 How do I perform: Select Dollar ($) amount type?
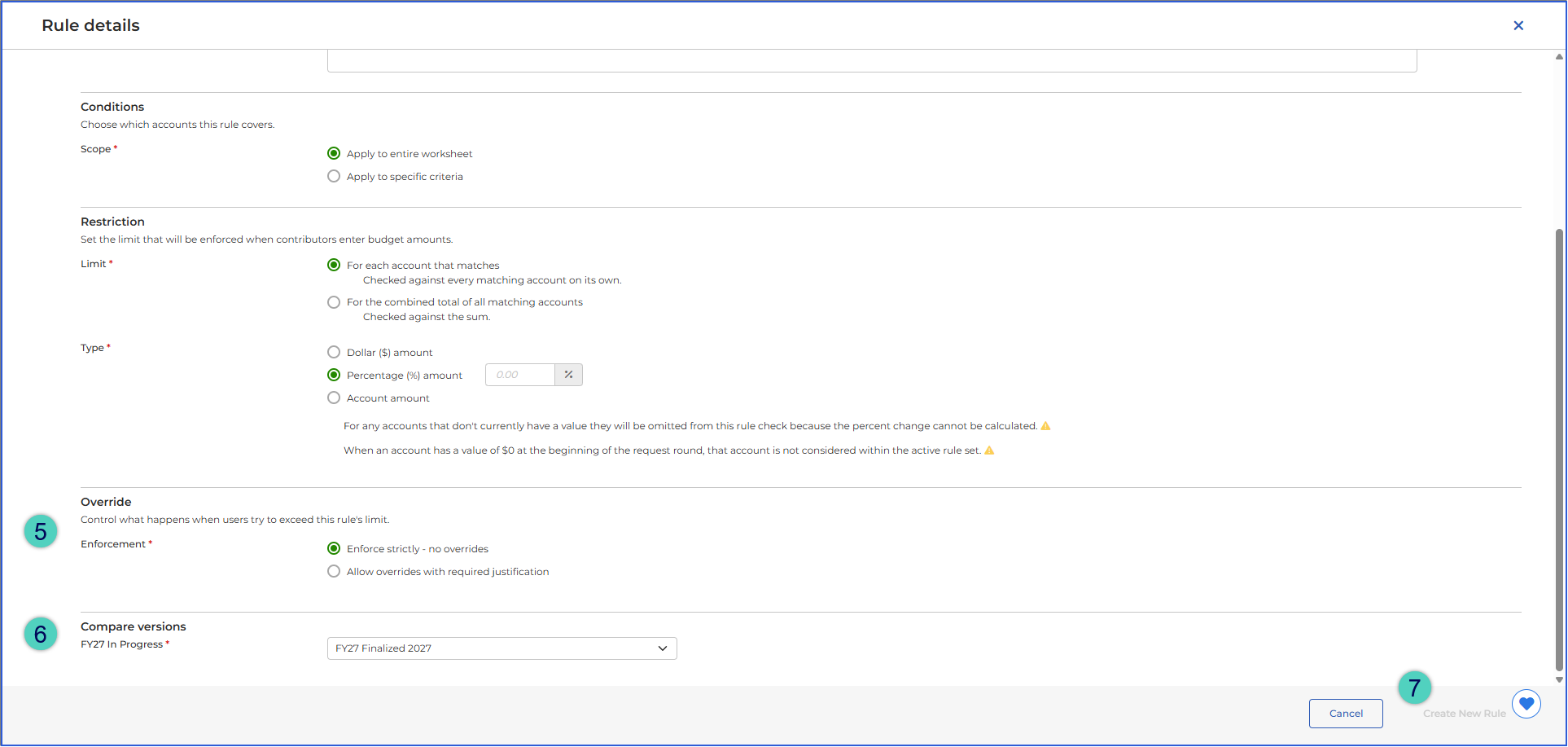(x=334, y=352)
